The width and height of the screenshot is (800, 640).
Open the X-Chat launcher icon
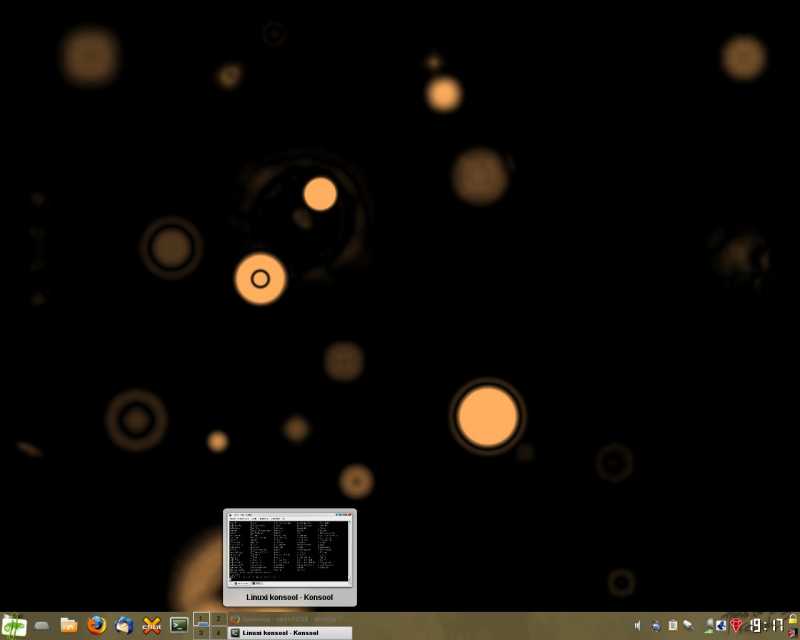152,626
